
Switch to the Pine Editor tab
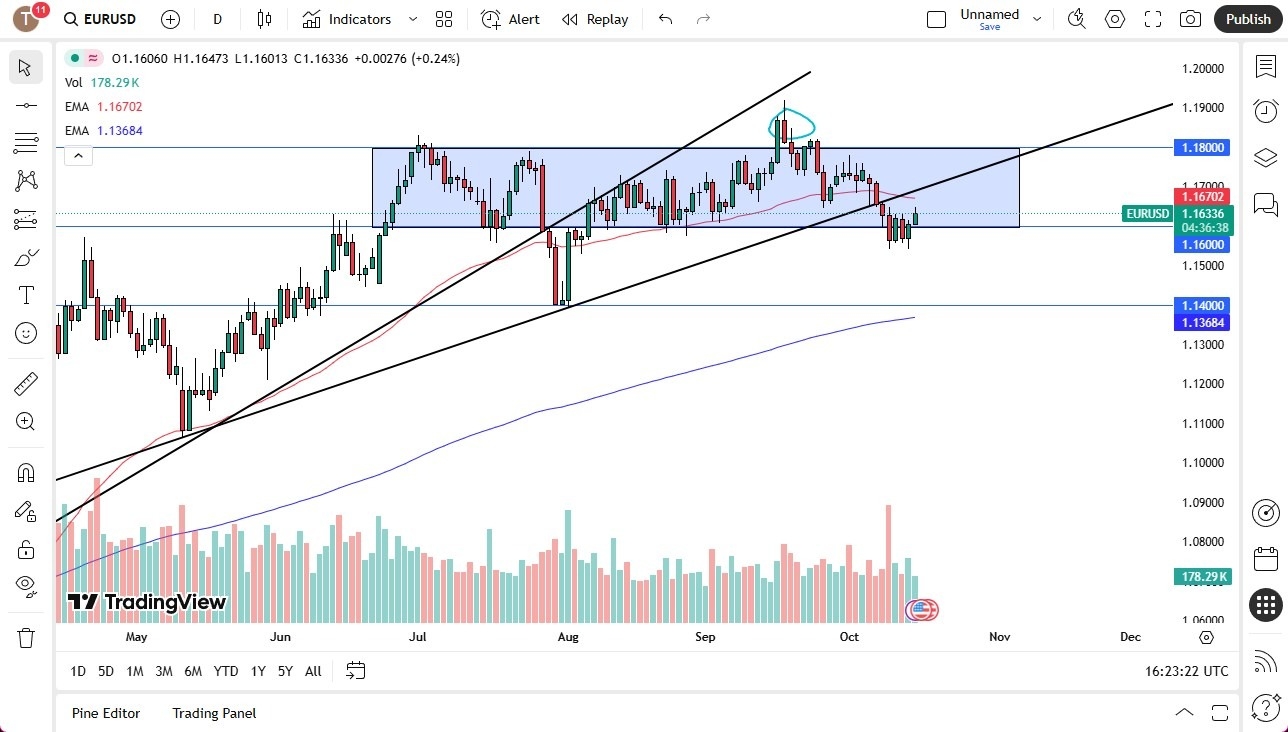coord(106,713)
